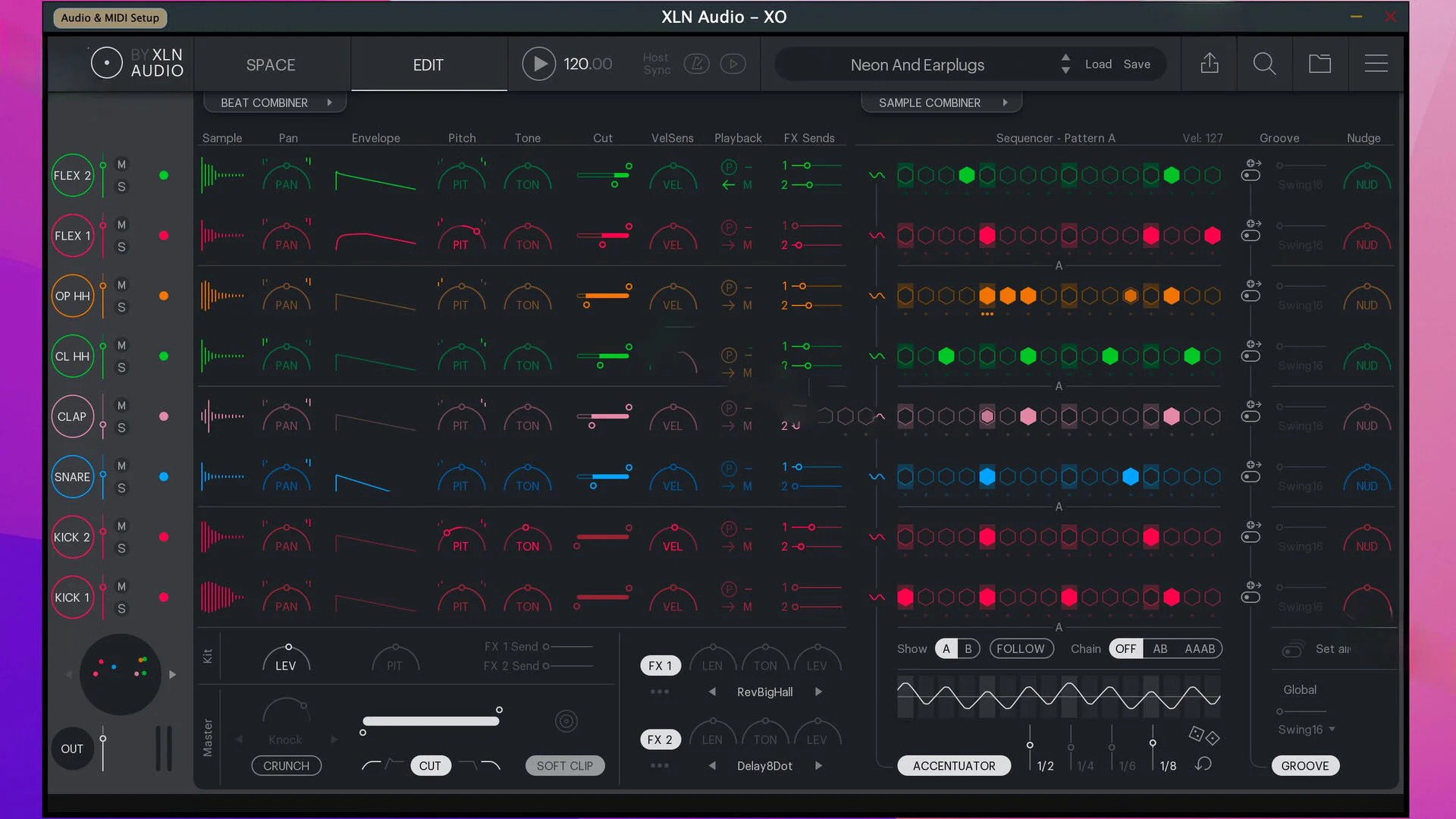The height and width of the screenshot is (819, 1456).
Task: Select next FX 1 preset after RevBigHall
Action: [818, 692]
